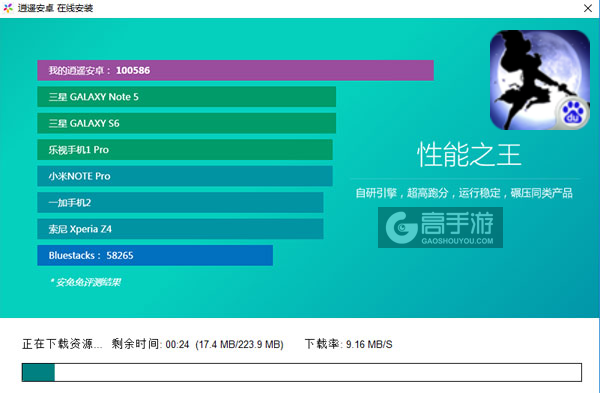Select the 三星 GALAXY Note 5 bar
Viewport: 600px width, 393px height.
187,97
